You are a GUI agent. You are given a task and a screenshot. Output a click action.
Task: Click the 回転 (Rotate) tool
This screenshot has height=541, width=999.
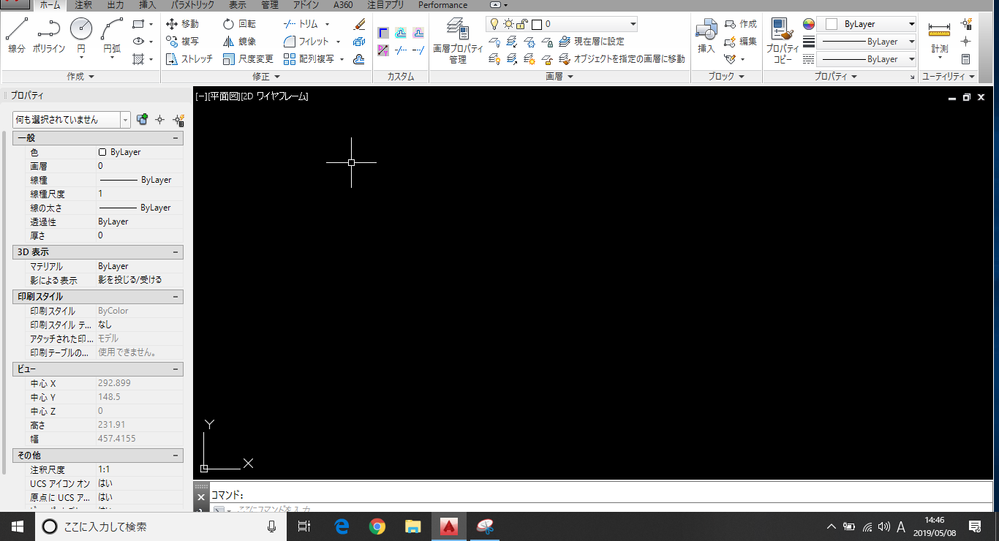tap(240, 24)
